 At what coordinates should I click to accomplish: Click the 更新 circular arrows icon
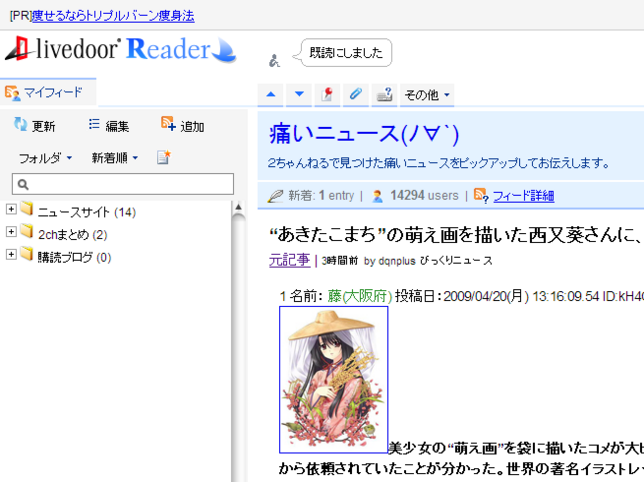pos(21,124)
